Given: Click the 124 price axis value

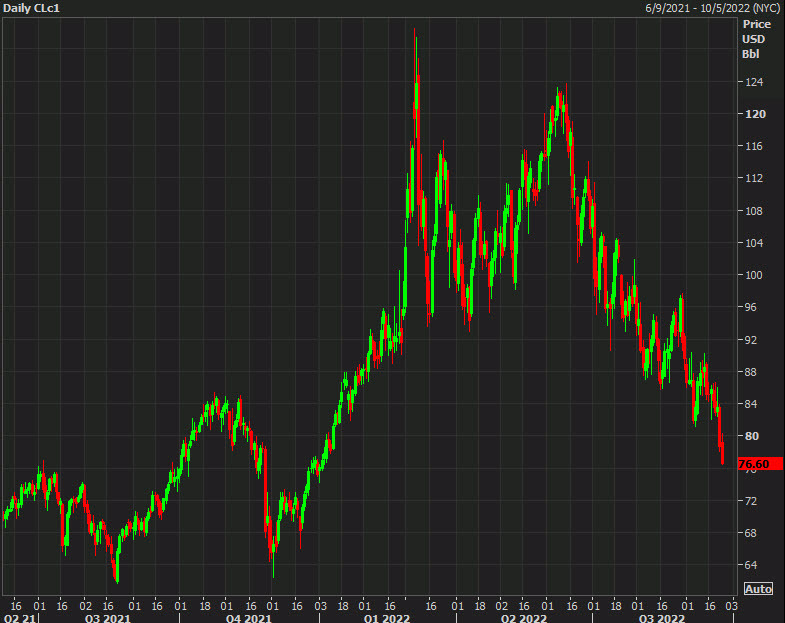Looking at the screenshot, I should click(x=754, y=82).
